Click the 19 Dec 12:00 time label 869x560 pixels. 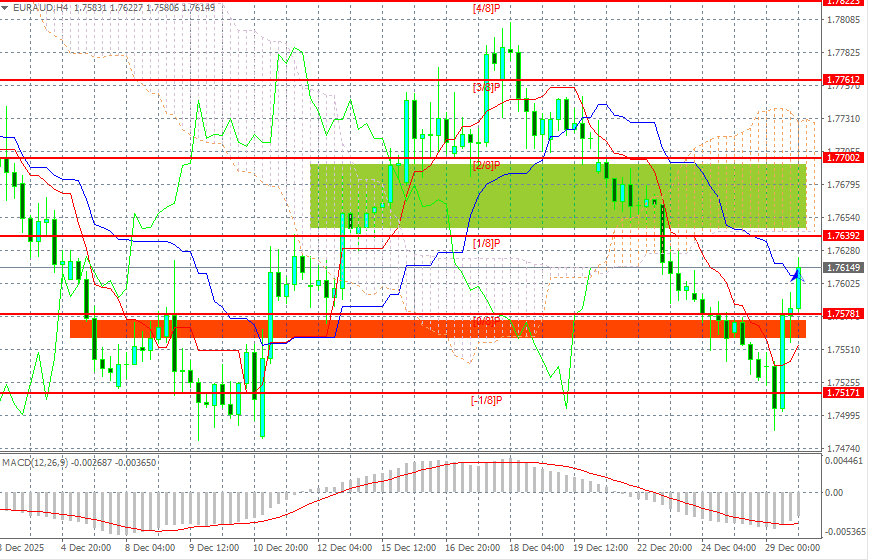pos(601,548)
